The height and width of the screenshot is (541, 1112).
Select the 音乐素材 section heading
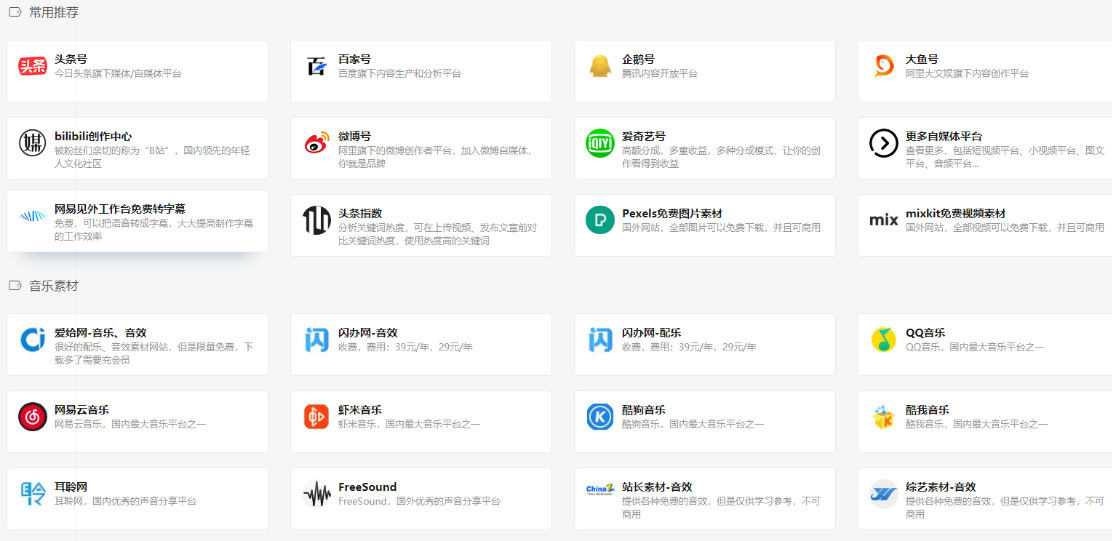pos(54,286)
